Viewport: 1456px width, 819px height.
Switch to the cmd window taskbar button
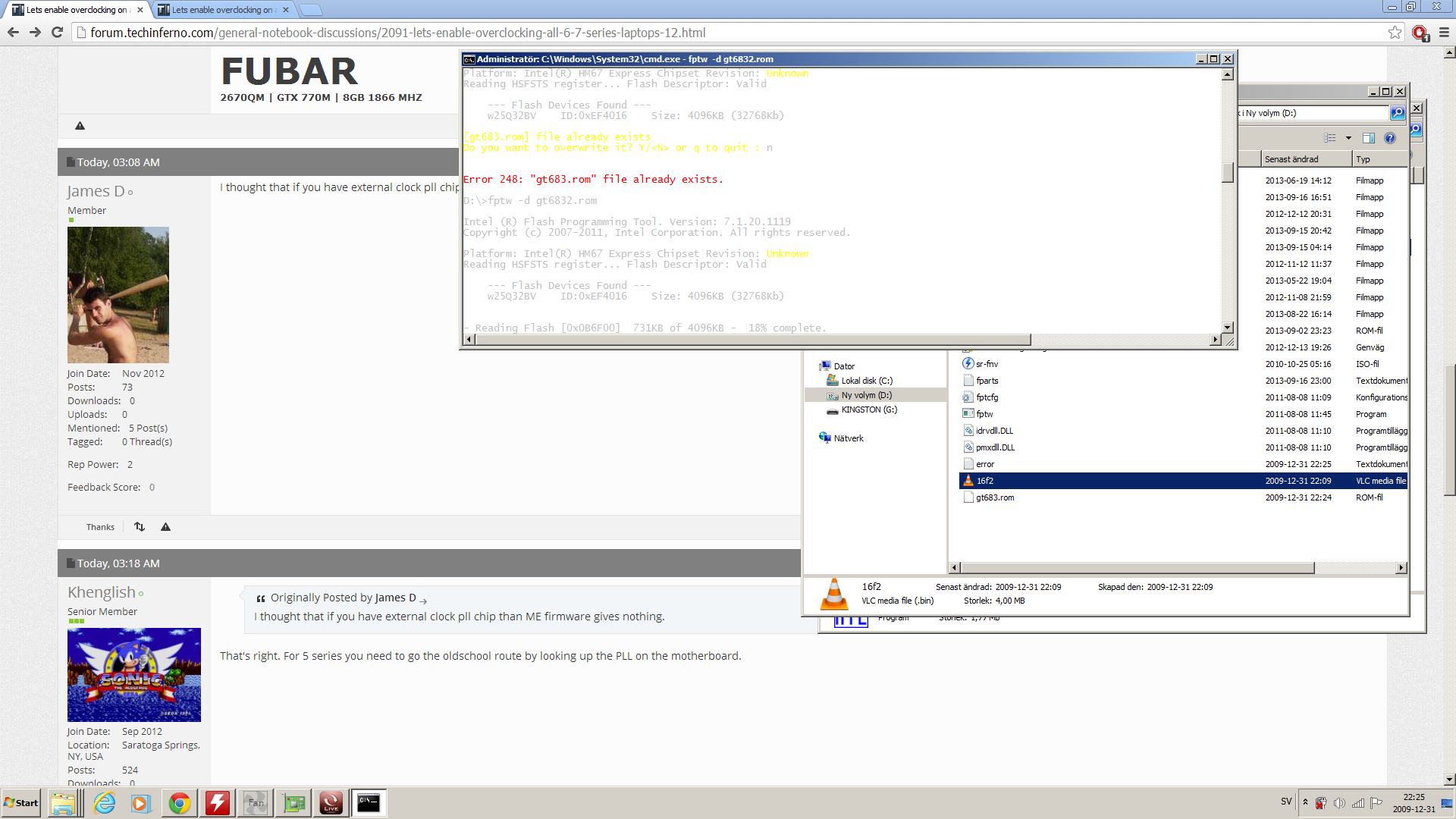pyautogui.click(x=369, y=803)
